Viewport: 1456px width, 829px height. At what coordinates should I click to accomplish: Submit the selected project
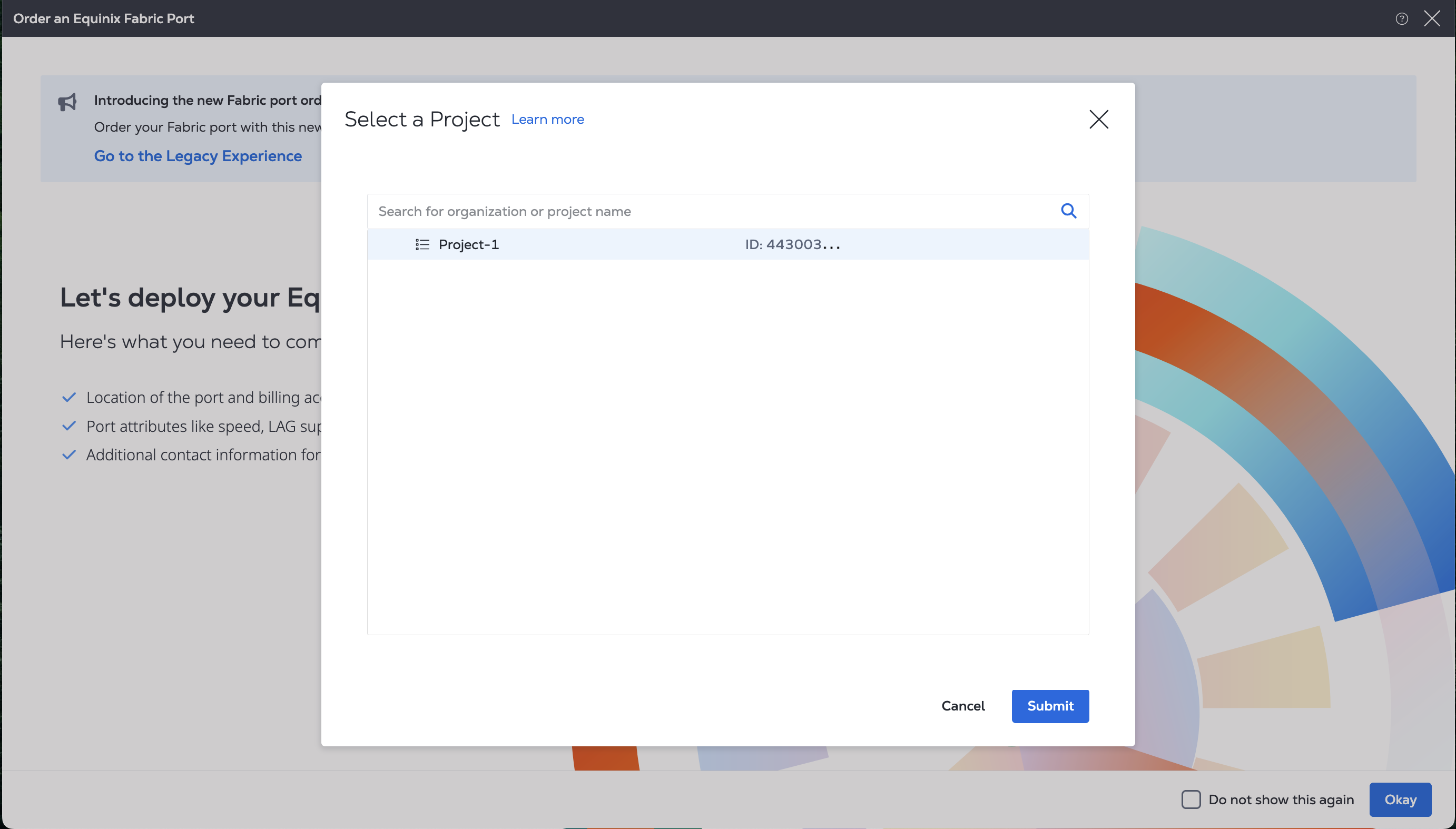tap(1049, 706)
